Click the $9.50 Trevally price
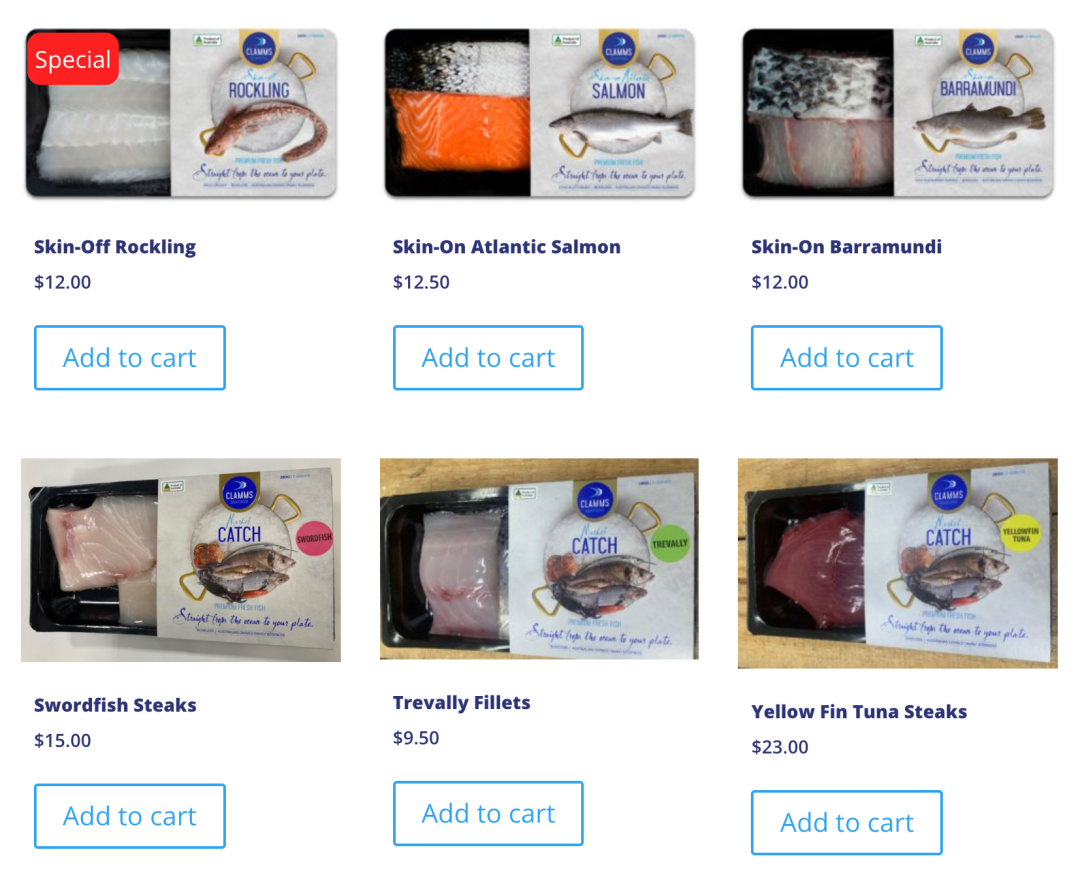This screenshot has width=1080, height=871. point(416,738)
